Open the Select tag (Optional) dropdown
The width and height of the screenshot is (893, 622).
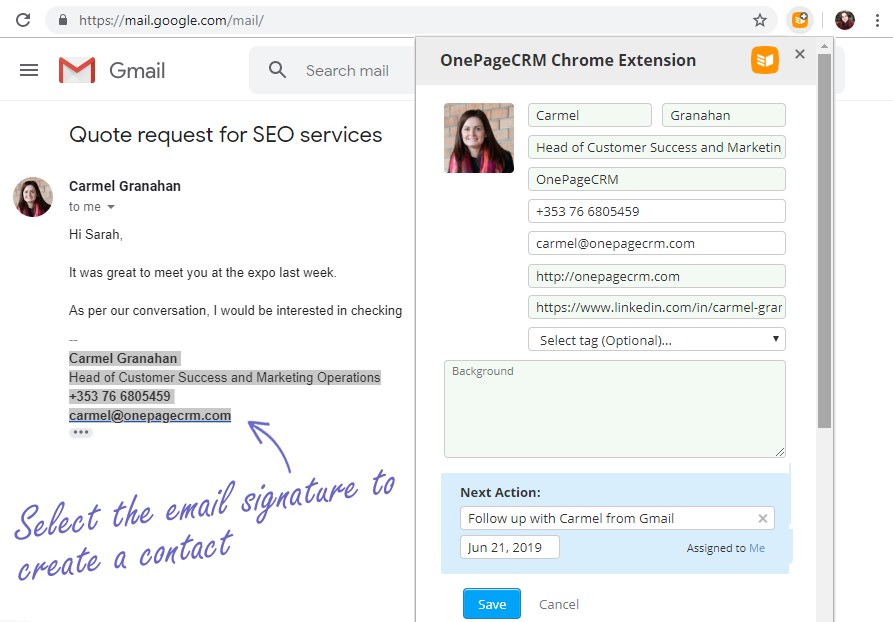[657, 340]
